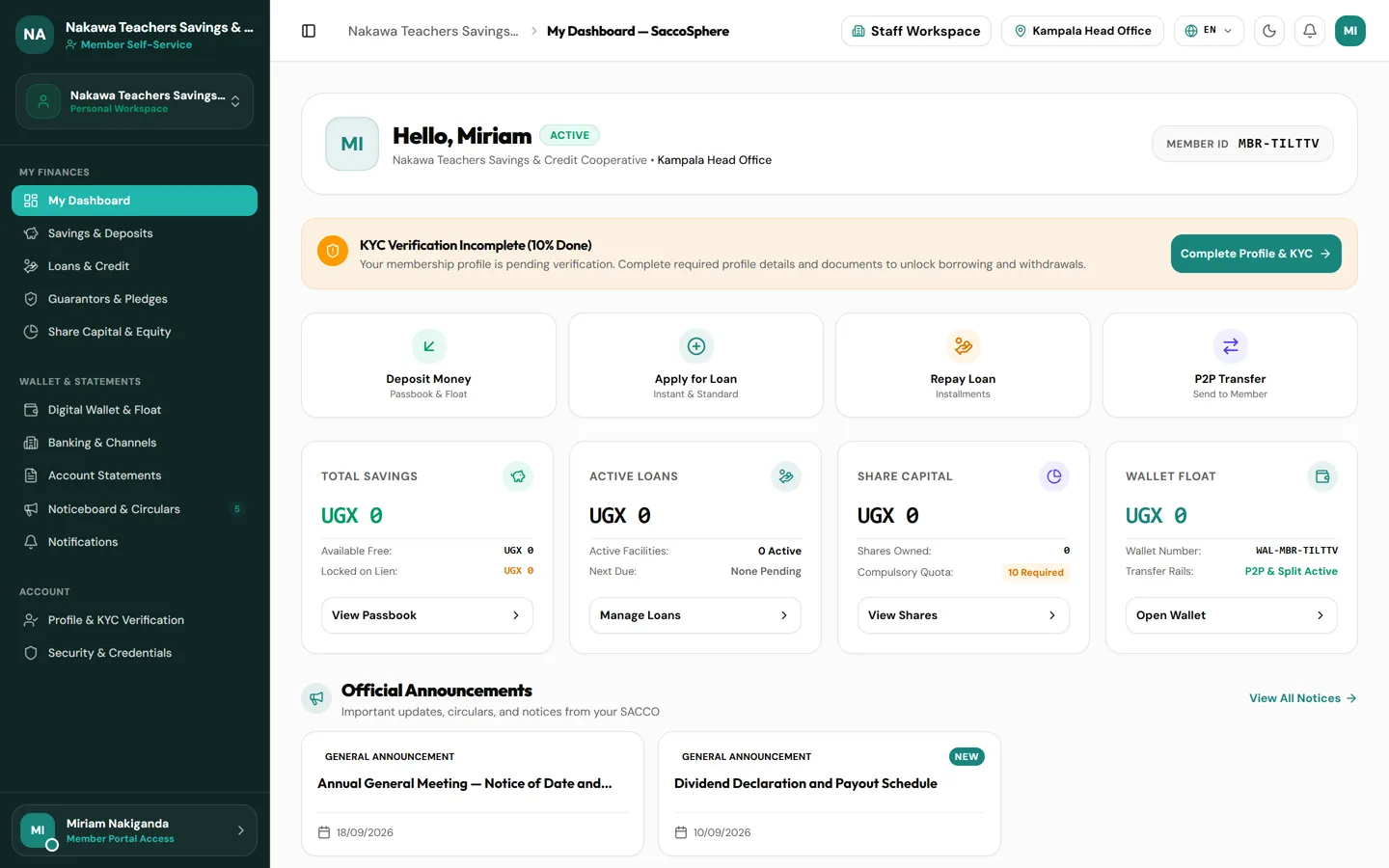This screenshot has height=868, width=1389.
Task: Open Share Capital & Equity
Action: 134,332
